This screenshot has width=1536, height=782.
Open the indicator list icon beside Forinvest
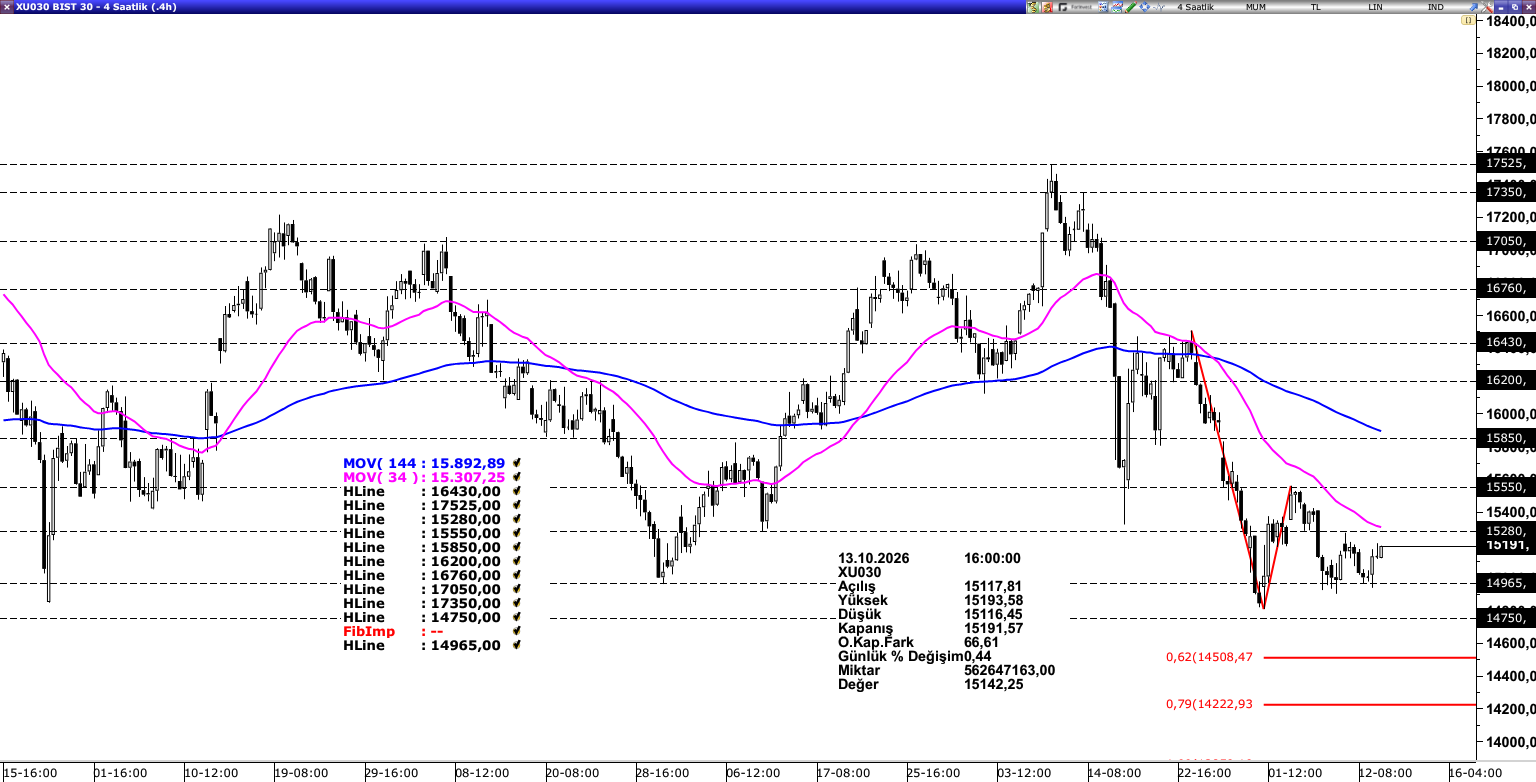click(x=1103, y=7)
